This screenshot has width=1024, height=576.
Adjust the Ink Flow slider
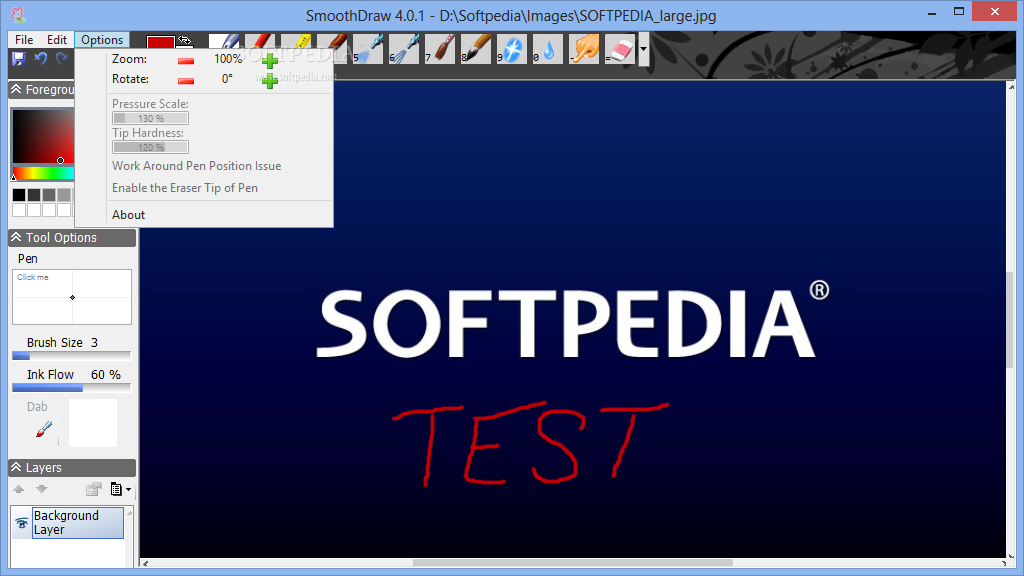(72, 388)
